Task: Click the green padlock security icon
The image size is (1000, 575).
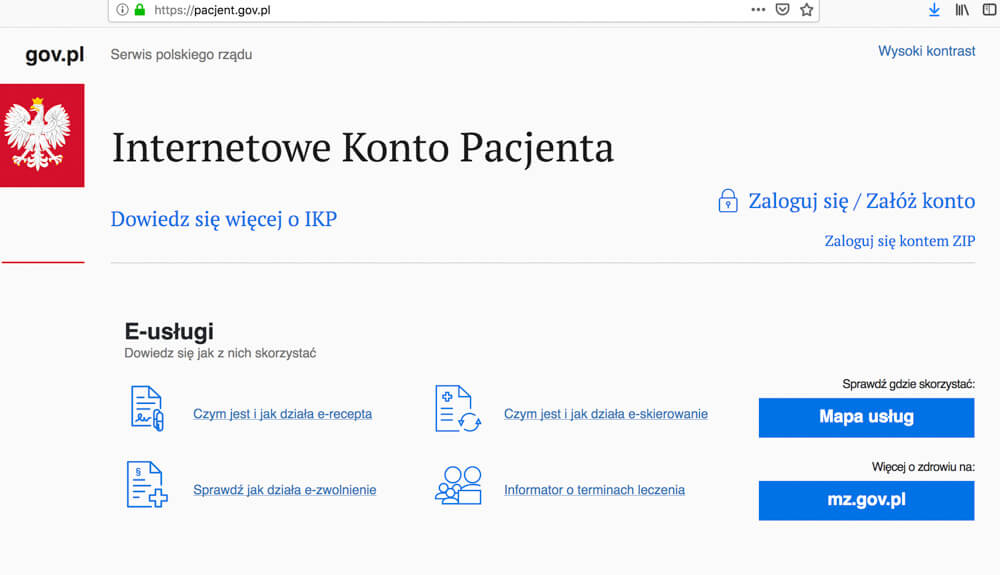Action: 140,10
